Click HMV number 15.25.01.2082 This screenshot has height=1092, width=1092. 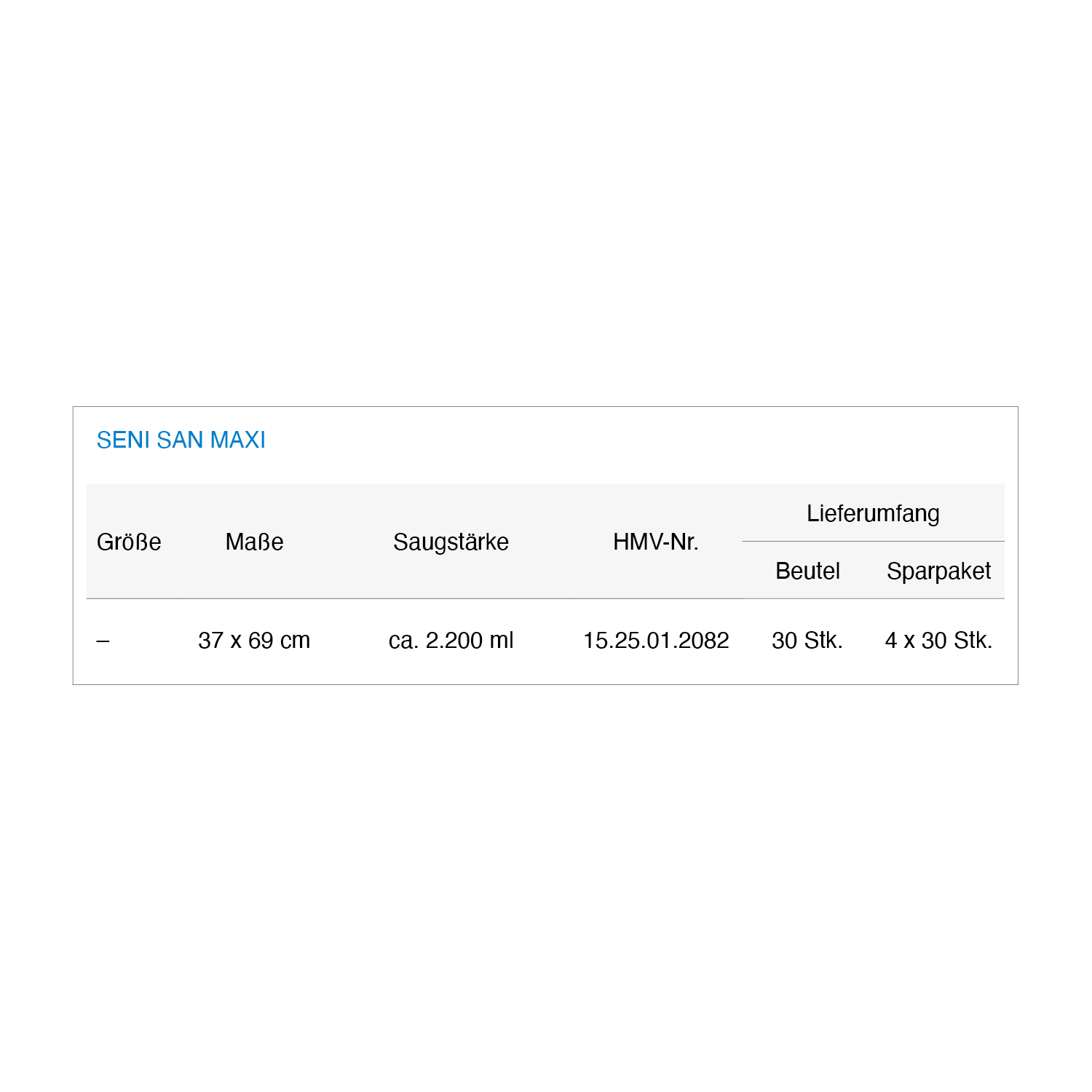point(656,641)
